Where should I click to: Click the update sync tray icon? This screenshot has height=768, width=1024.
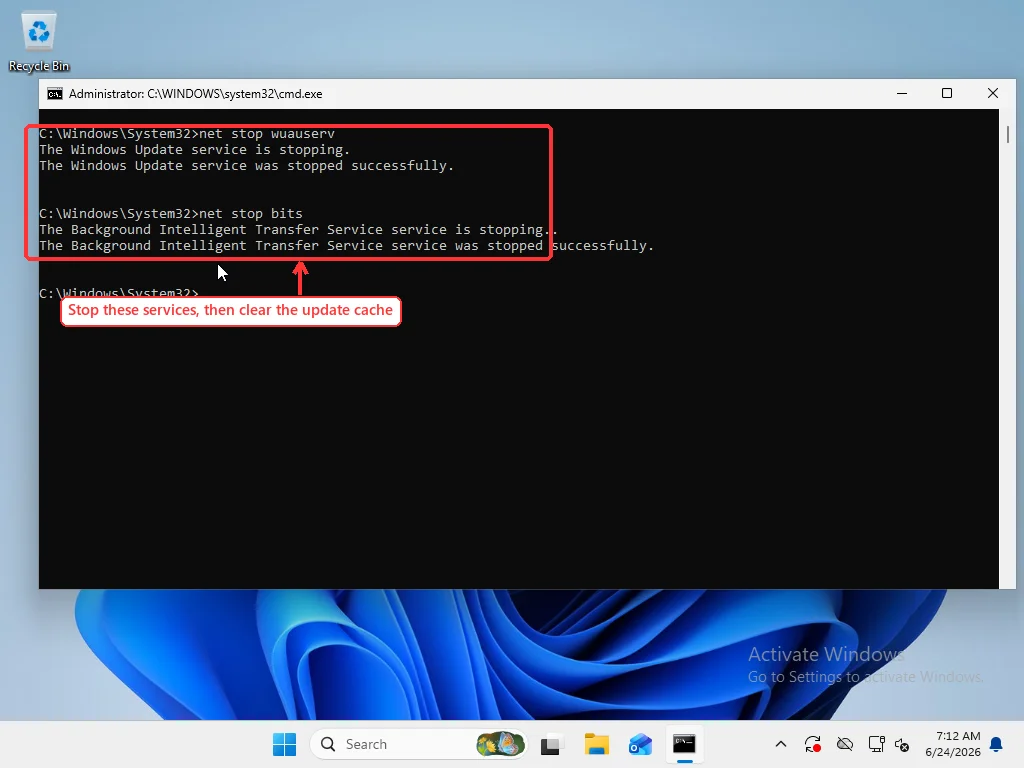coord(812,744)
